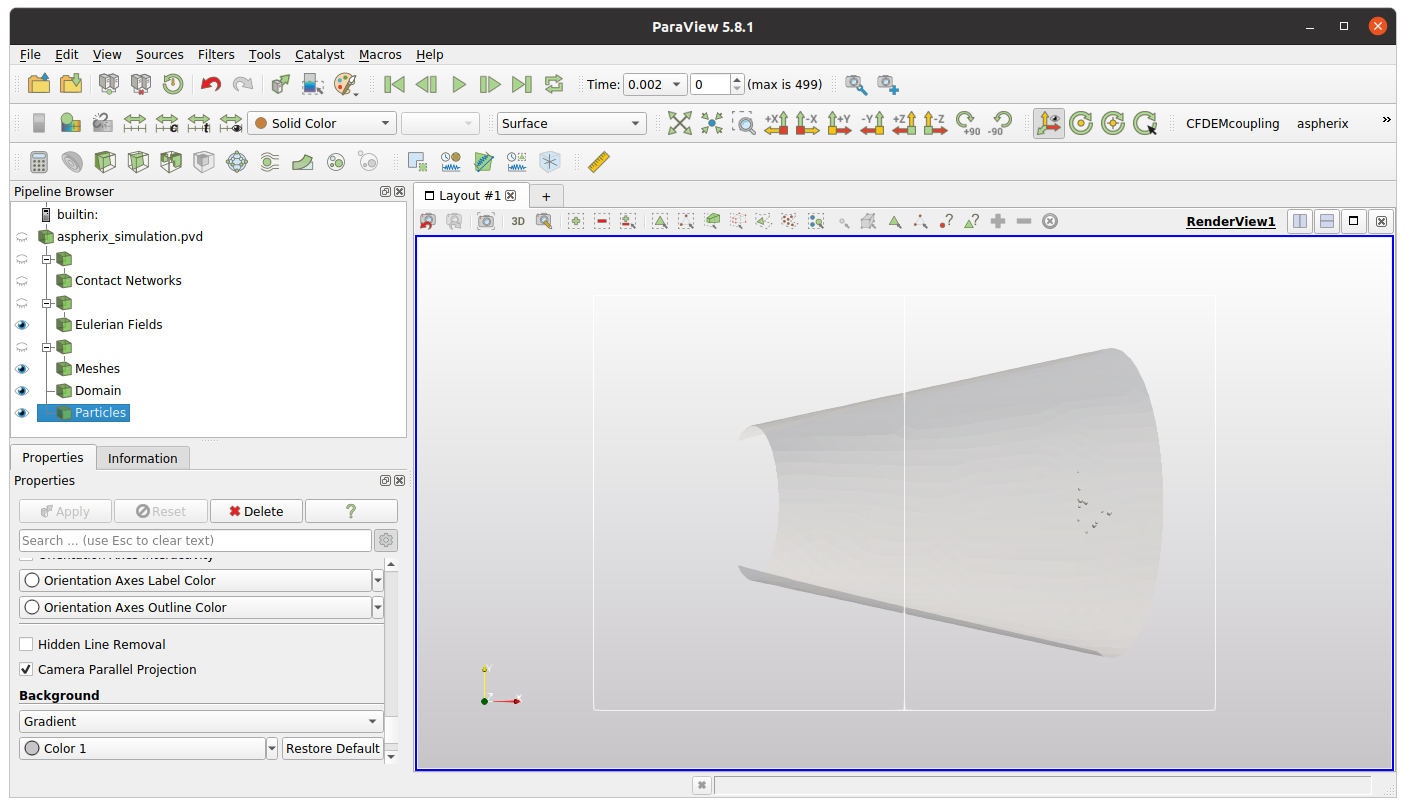Set view direction to +Z
Viewport: 1406px width, 807px height.
pyautogui.click(x=904, y=123)
